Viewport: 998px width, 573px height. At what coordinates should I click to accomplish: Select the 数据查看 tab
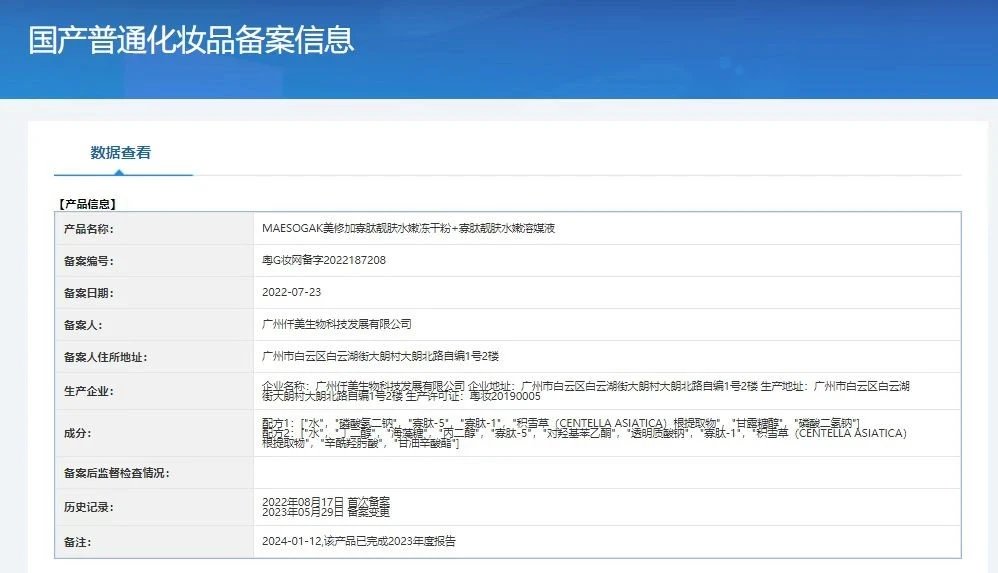(x=120, y=153)
